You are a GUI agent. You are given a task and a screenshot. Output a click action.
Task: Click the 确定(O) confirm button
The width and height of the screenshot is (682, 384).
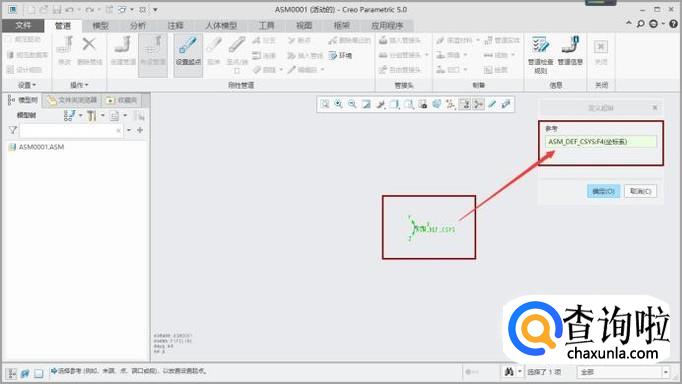603,191
